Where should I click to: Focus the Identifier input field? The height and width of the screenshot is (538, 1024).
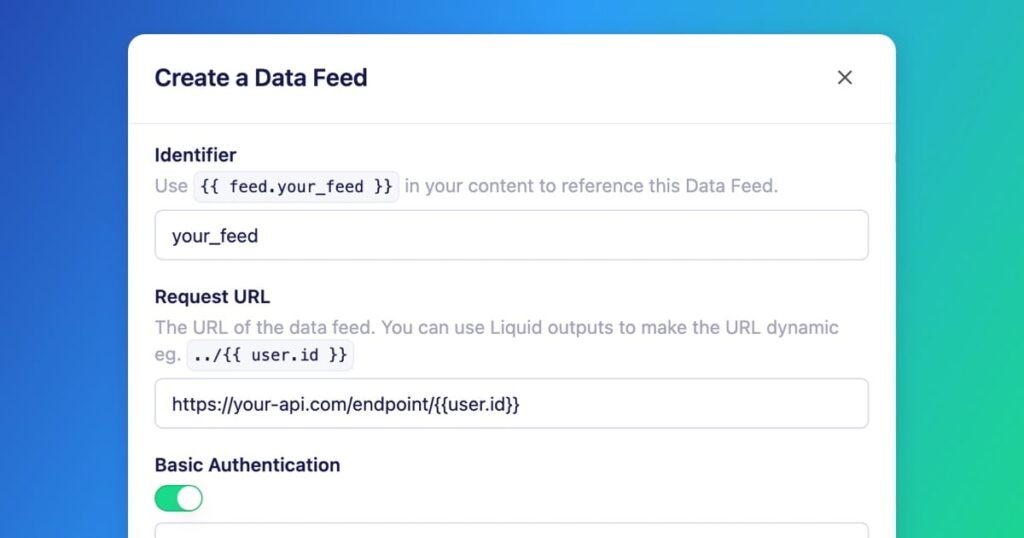pos(511,236)
